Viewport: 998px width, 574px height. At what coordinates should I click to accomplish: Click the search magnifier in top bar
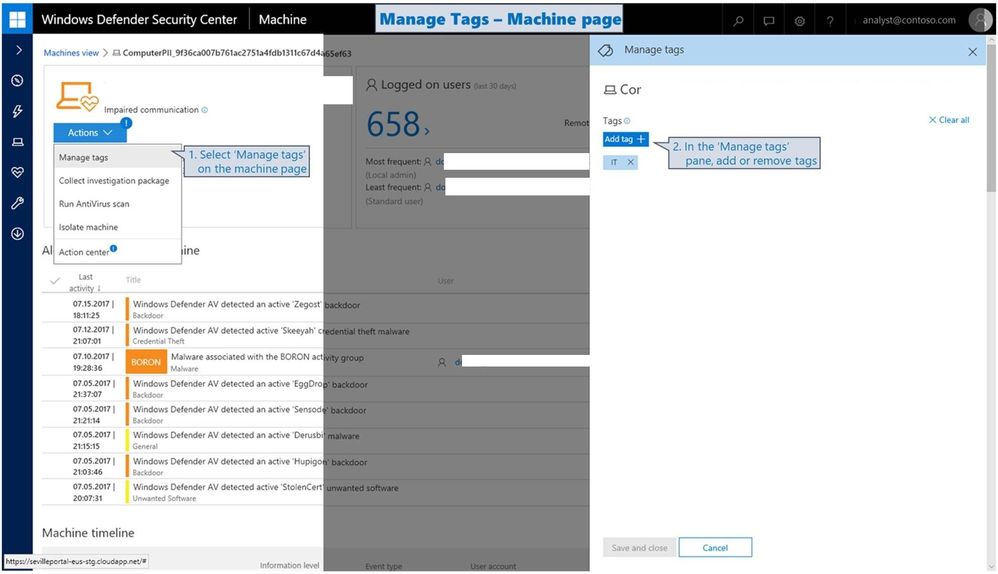[x=738, y=21]
